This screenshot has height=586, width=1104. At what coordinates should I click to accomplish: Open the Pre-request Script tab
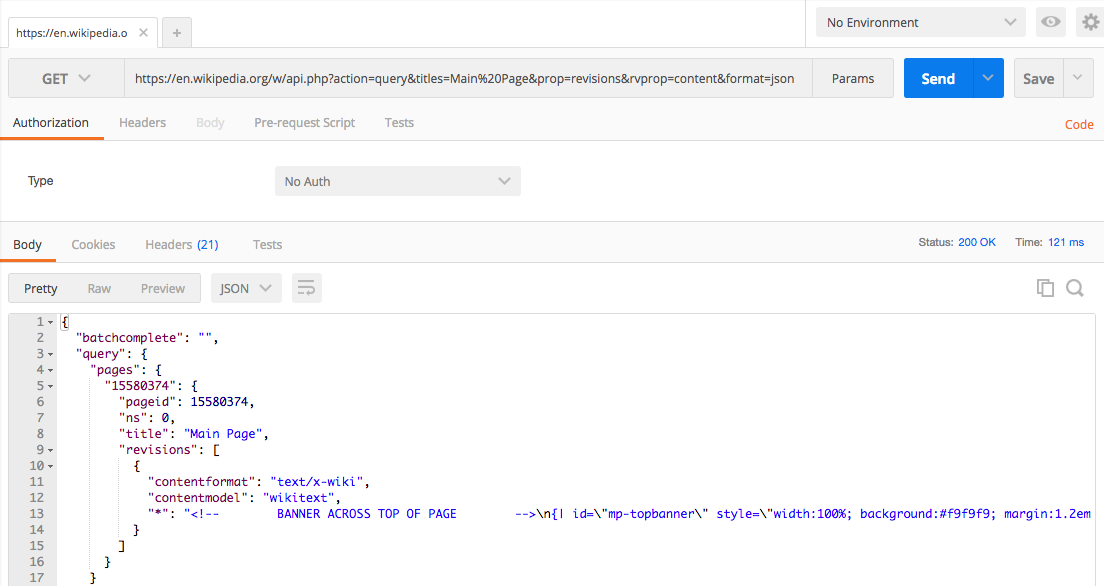click(x=304, y=123)
